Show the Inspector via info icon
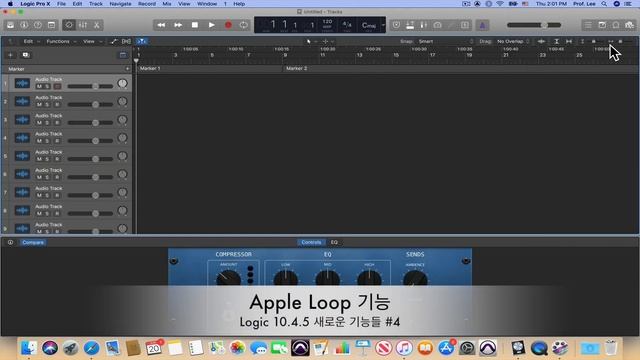This screenshot has height=360, width=640. coord(24,25)
